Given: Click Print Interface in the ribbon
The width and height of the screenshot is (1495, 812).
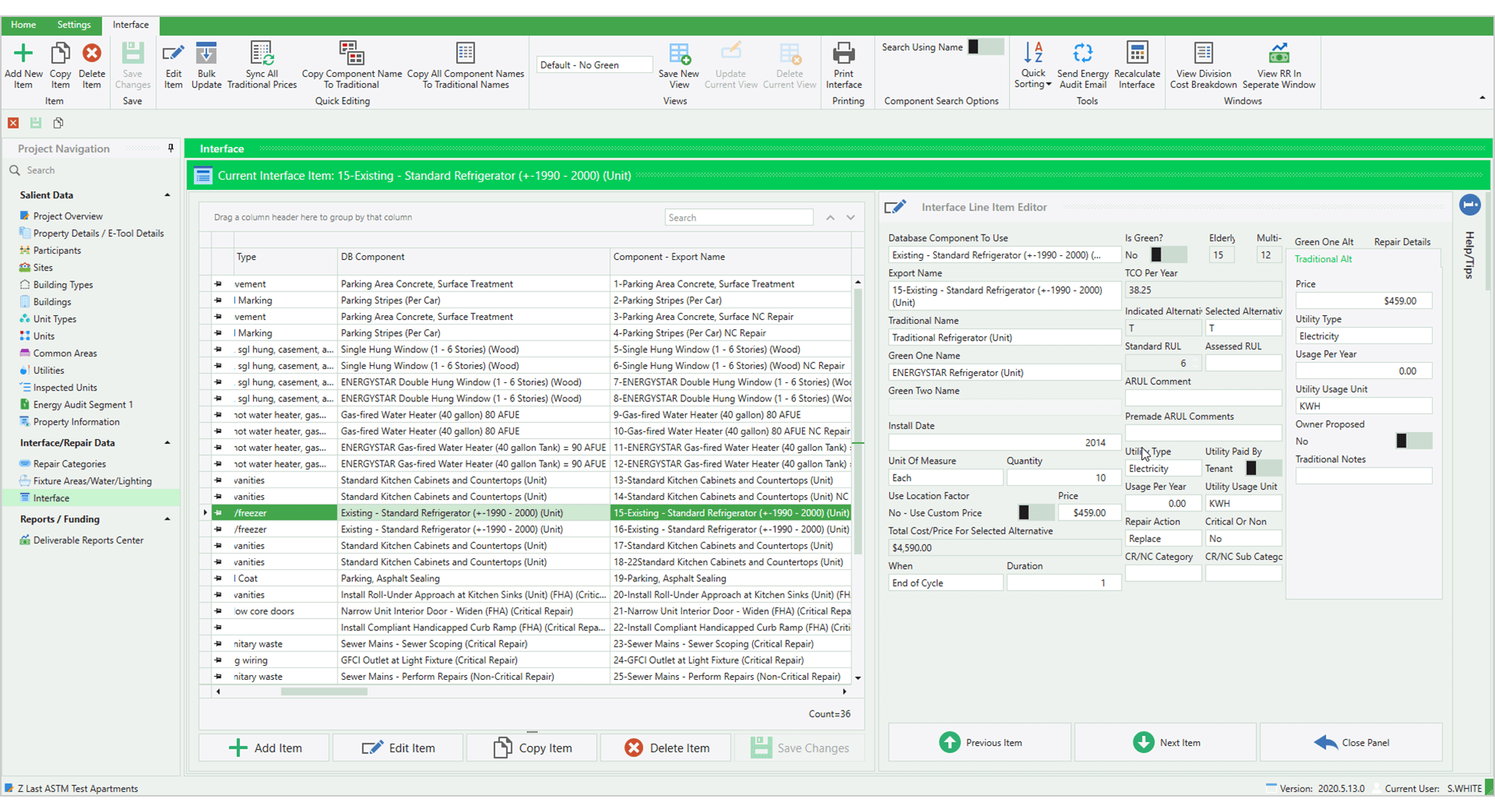Looking at the screenshot, I should coord(844,65).
